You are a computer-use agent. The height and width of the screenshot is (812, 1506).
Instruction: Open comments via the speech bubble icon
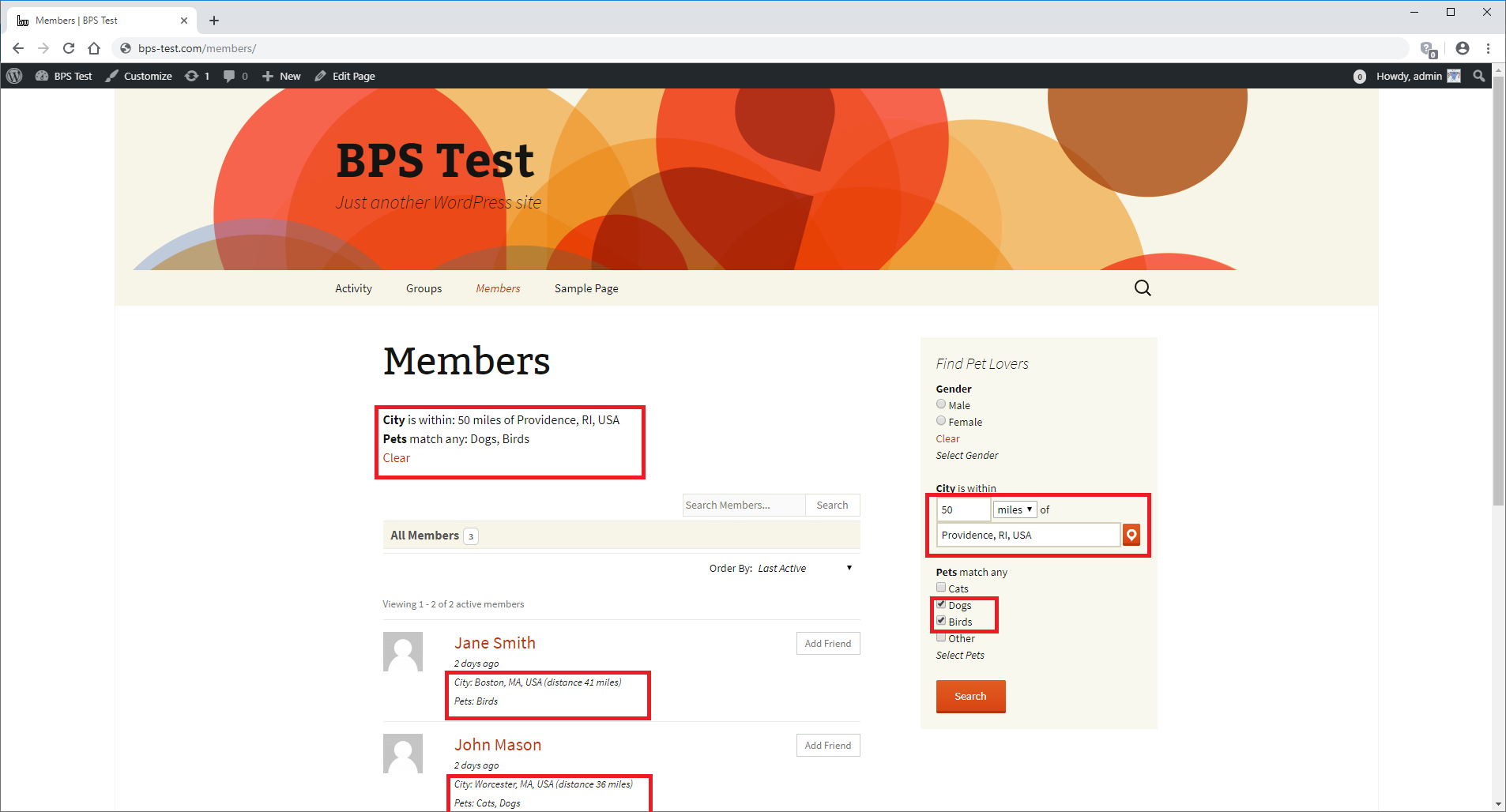click(x=230, y=76)
